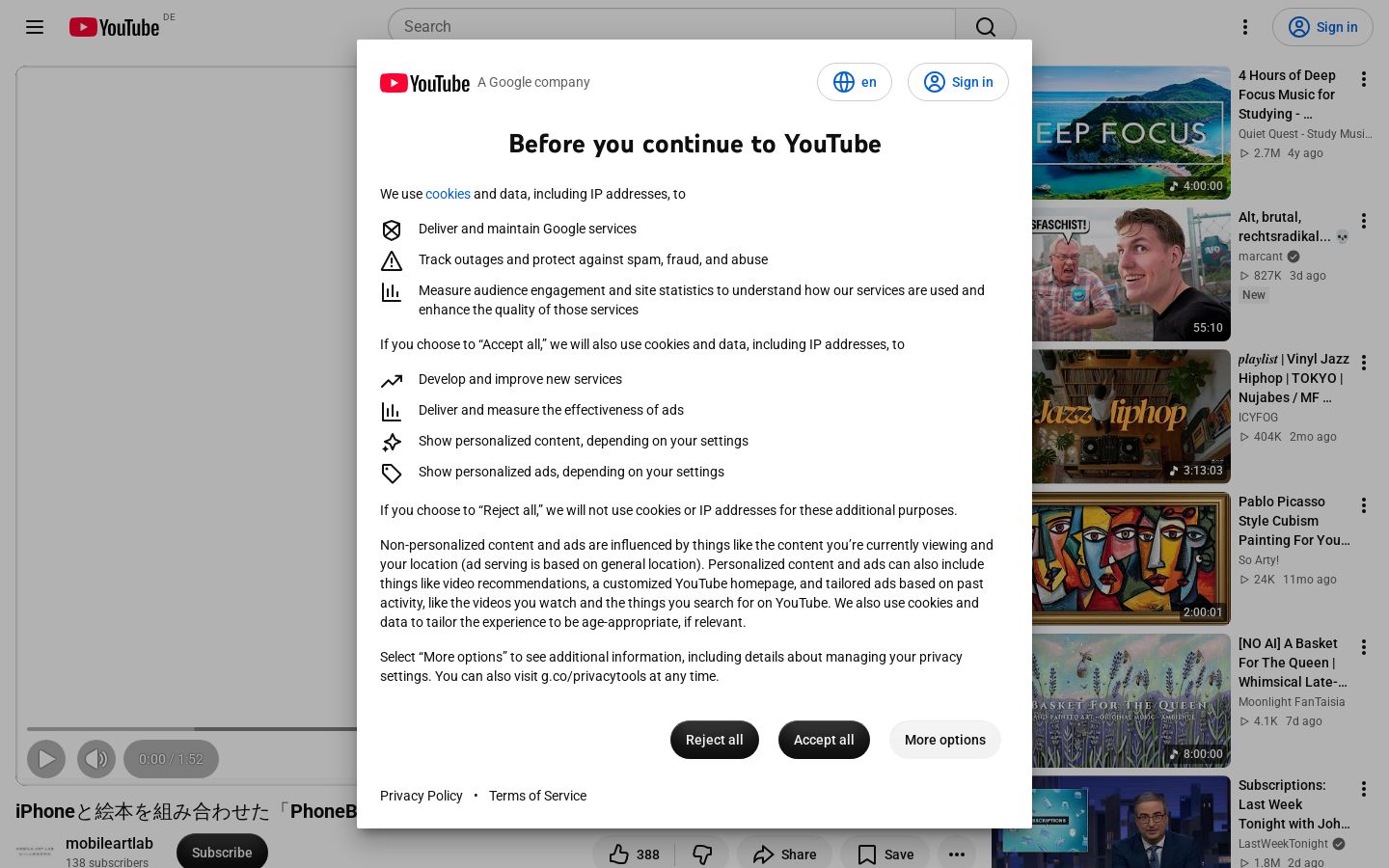Open 'Alt, brutal, rechtsradikal' video title

[x=1293, y=227]
